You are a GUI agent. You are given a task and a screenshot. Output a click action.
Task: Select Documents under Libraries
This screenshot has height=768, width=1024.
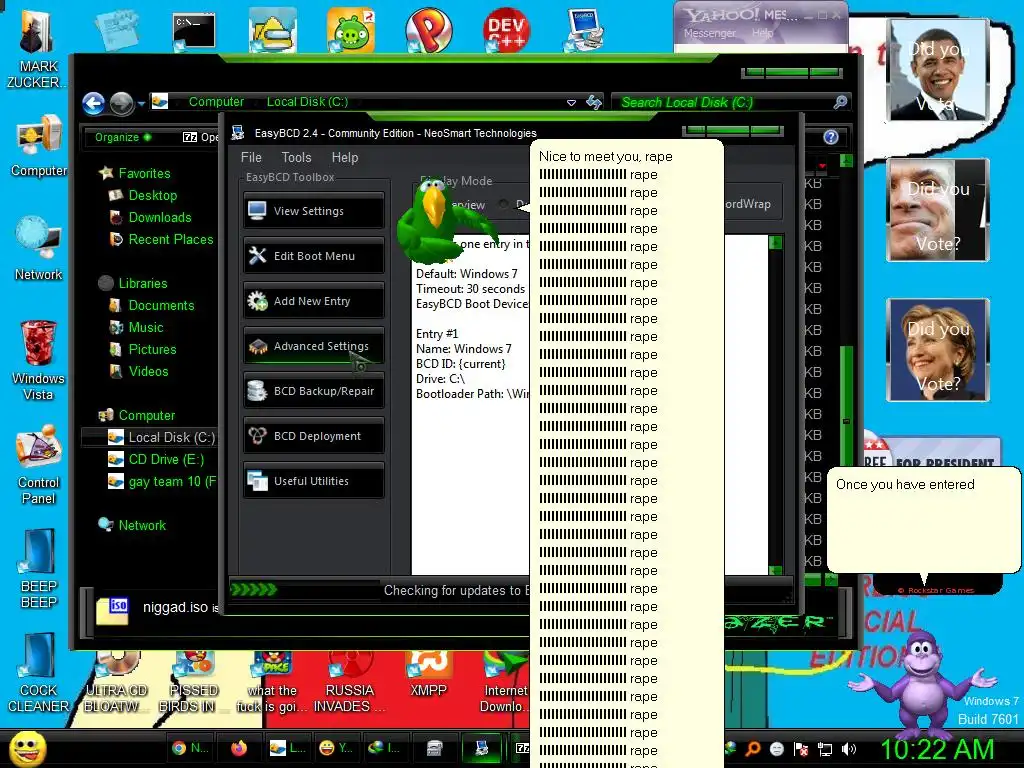pyautogui.click(x=152, y=306)
